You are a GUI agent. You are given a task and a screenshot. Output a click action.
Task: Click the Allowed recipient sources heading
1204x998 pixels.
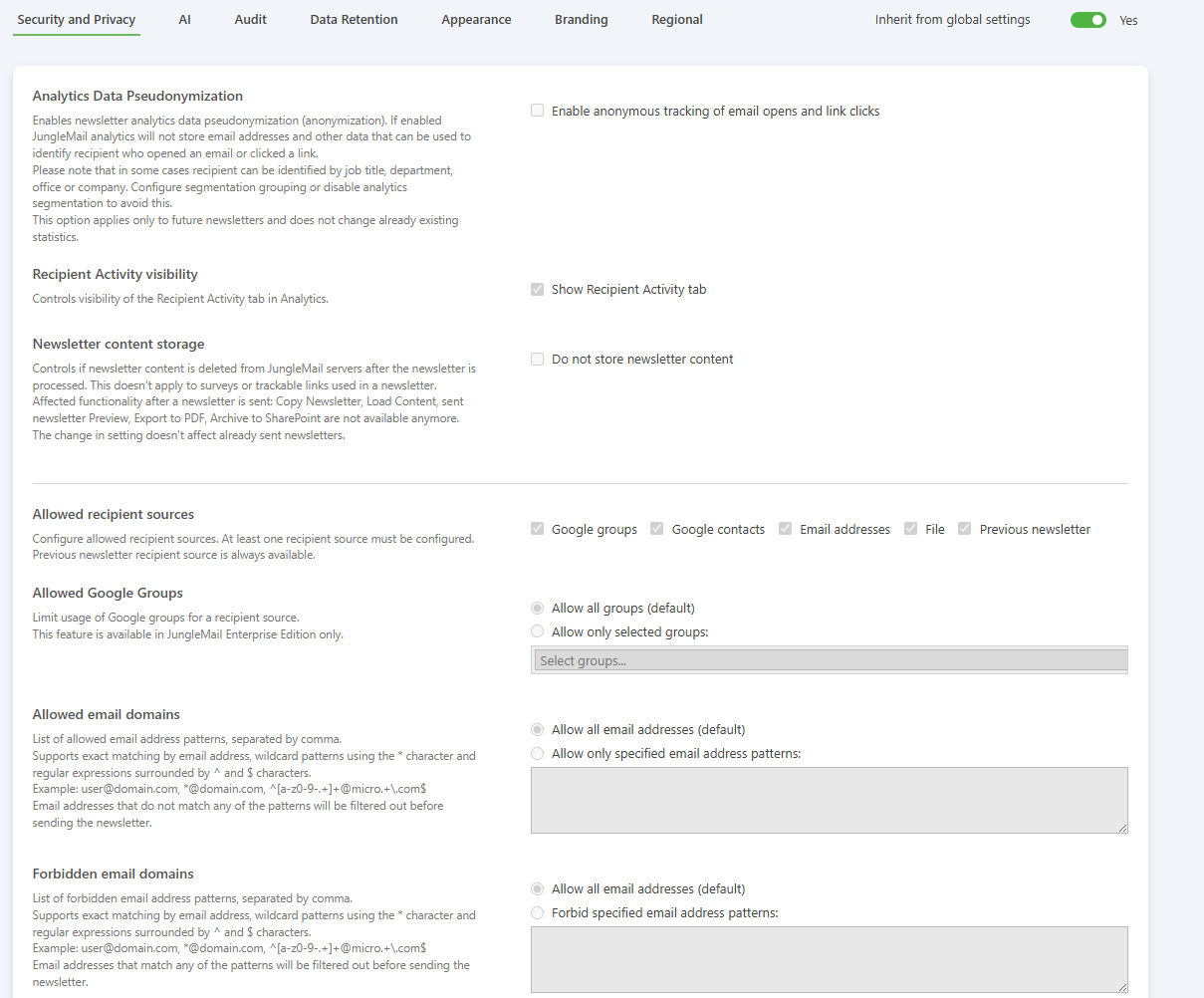click(114, 514)
